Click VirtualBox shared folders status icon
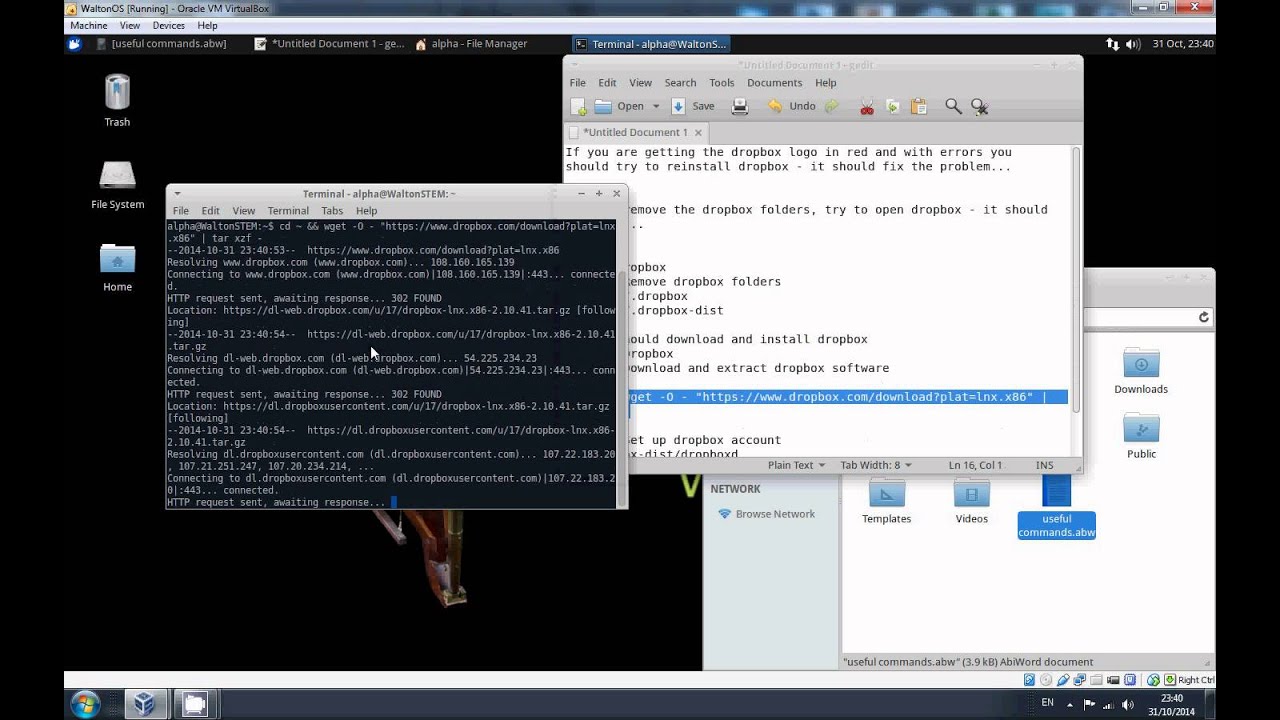Viewport: 1280px width, 720px height. pos(1098,680)
